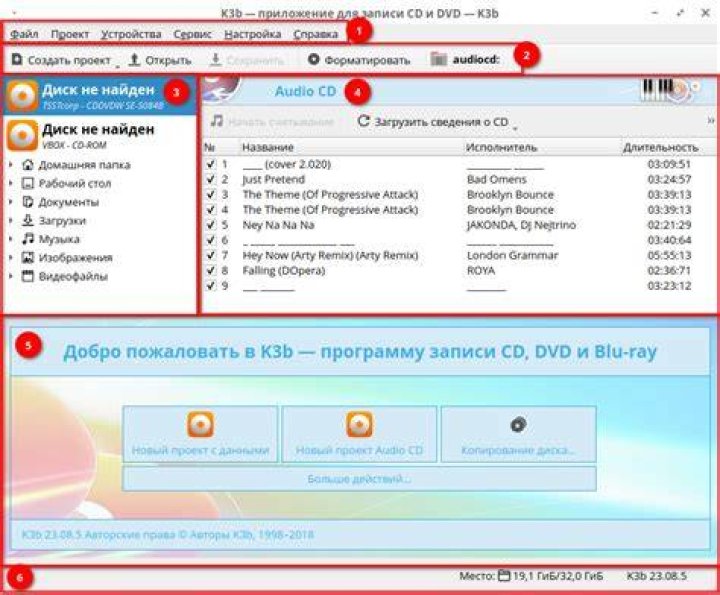Click Новый проект с данными button
720x595 pixels.
(x=200, y=434)
